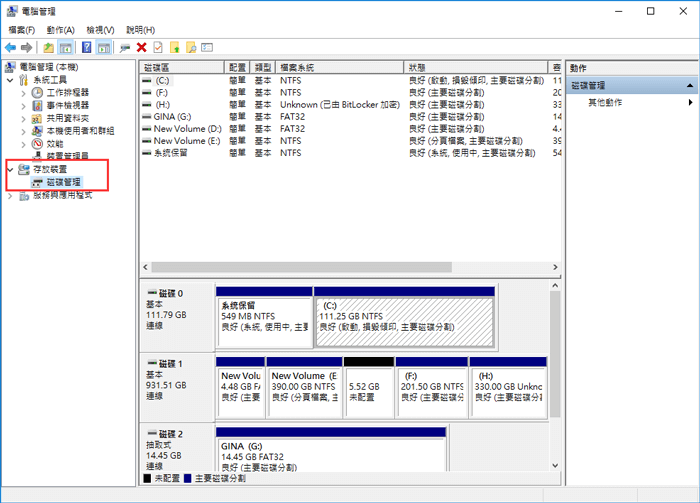Click the disk pane vertical scrollbar up arrow
This screenshot has height=503, width=700.
[x=555, y=286]
